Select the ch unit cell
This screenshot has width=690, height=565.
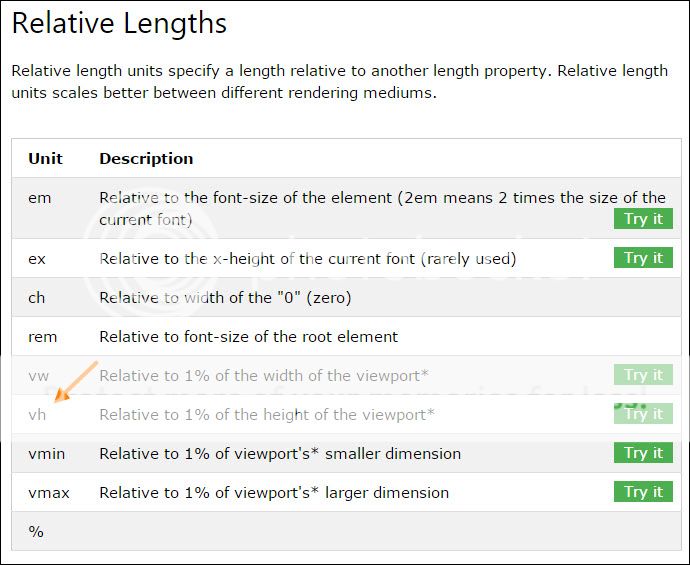37,298
